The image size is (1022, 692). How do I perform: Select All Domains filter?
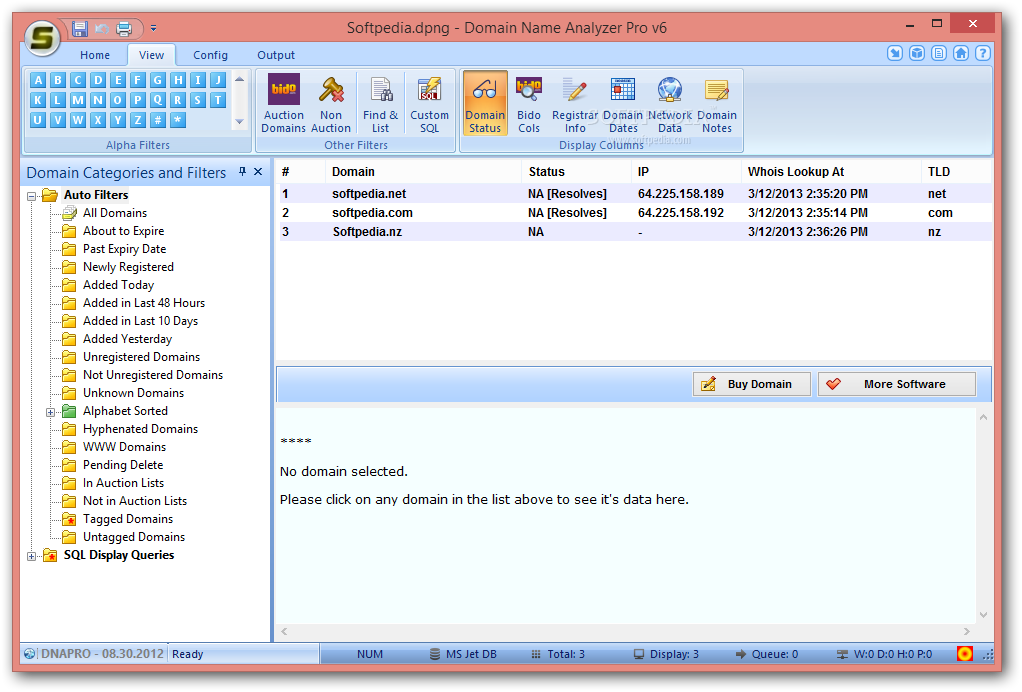[115, 213]
